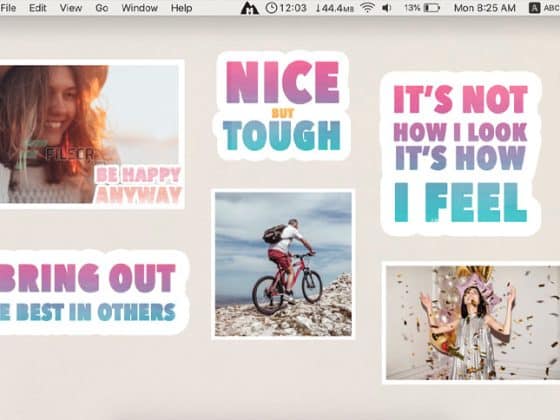Select the confetti celebration photo
Screen dimensions: 560x420
pyautogui.click(x=471, y=322)
